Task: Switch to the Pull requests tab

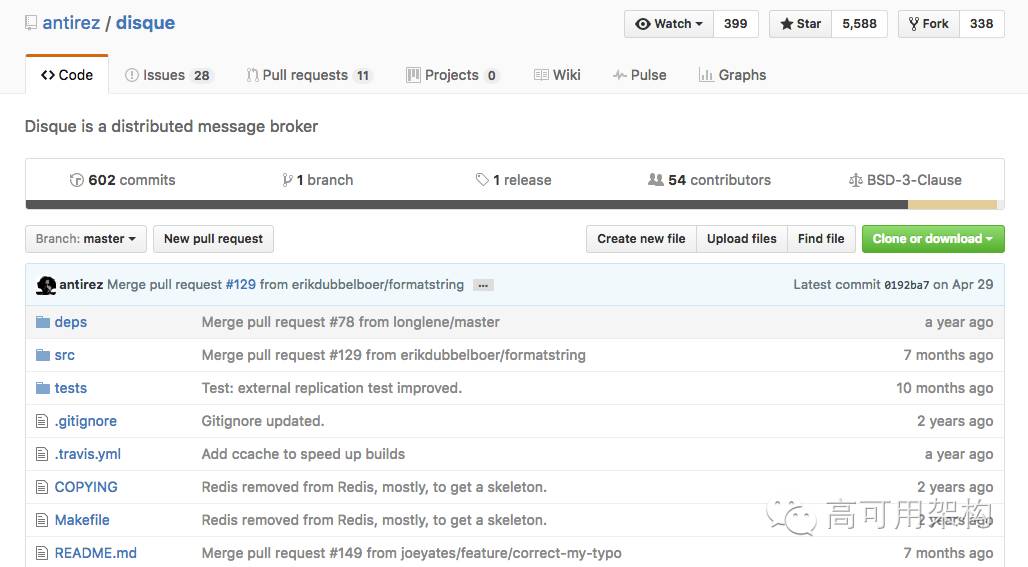Action: click(309, 75)
